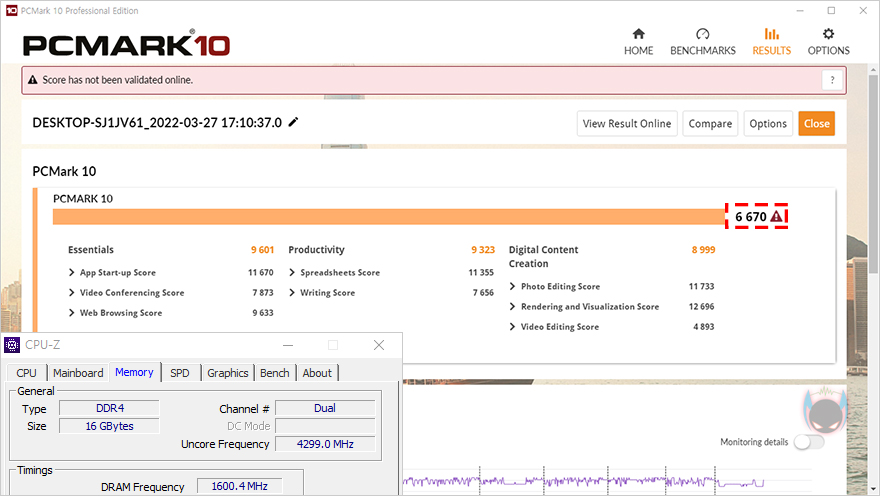Expand Rendering and Visualization Score details
Viewport: 880px width, 496px height.
[512, 306]
